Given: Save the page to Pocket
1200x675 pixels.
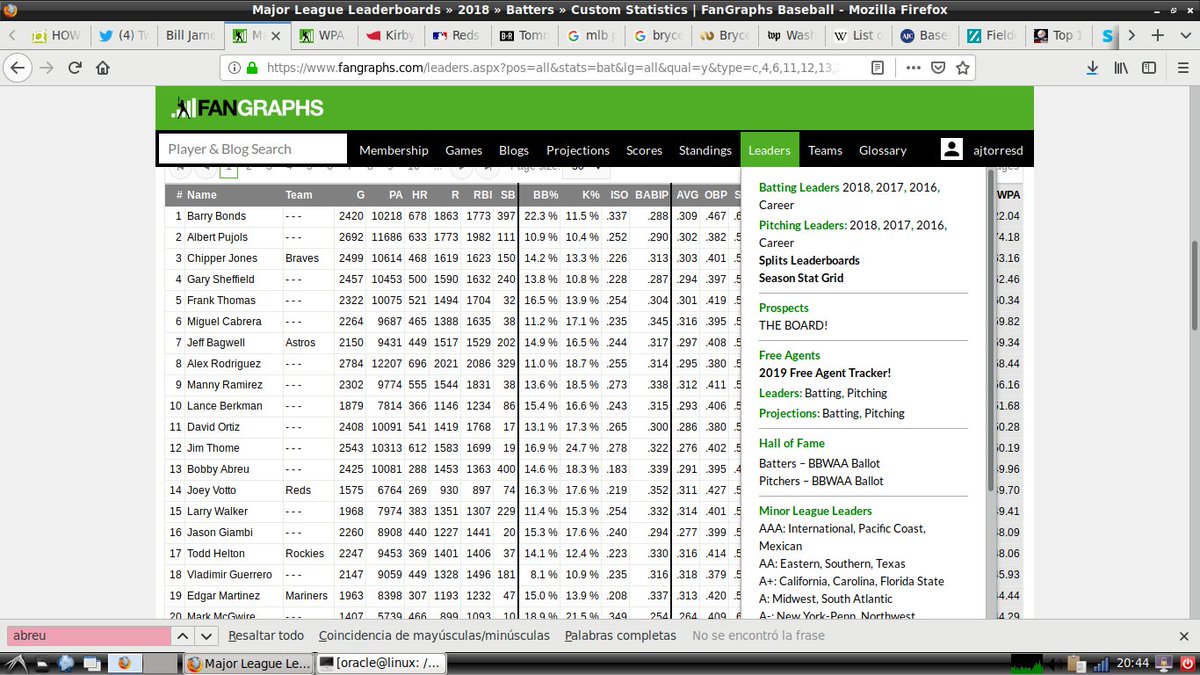Looking at the screenshot, I should (939, 68).
